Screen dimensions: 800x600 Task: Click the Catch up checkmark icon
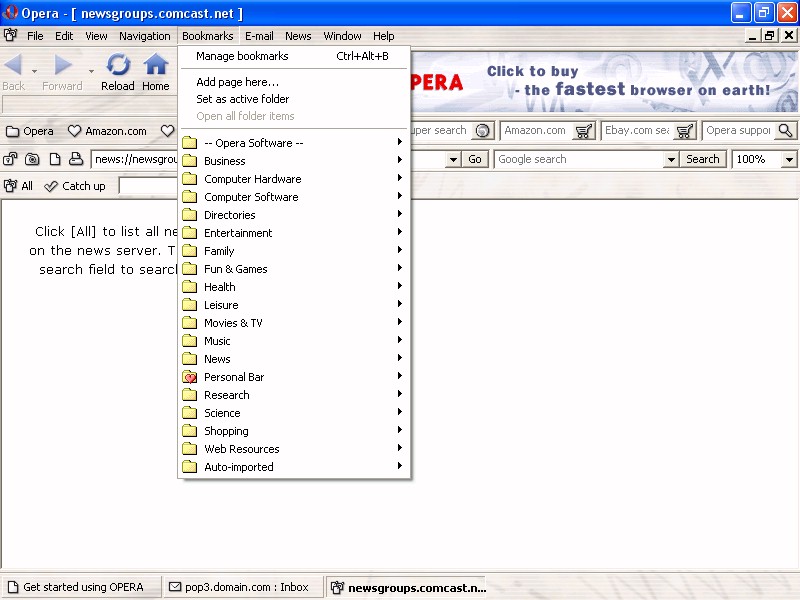[51, 186]
